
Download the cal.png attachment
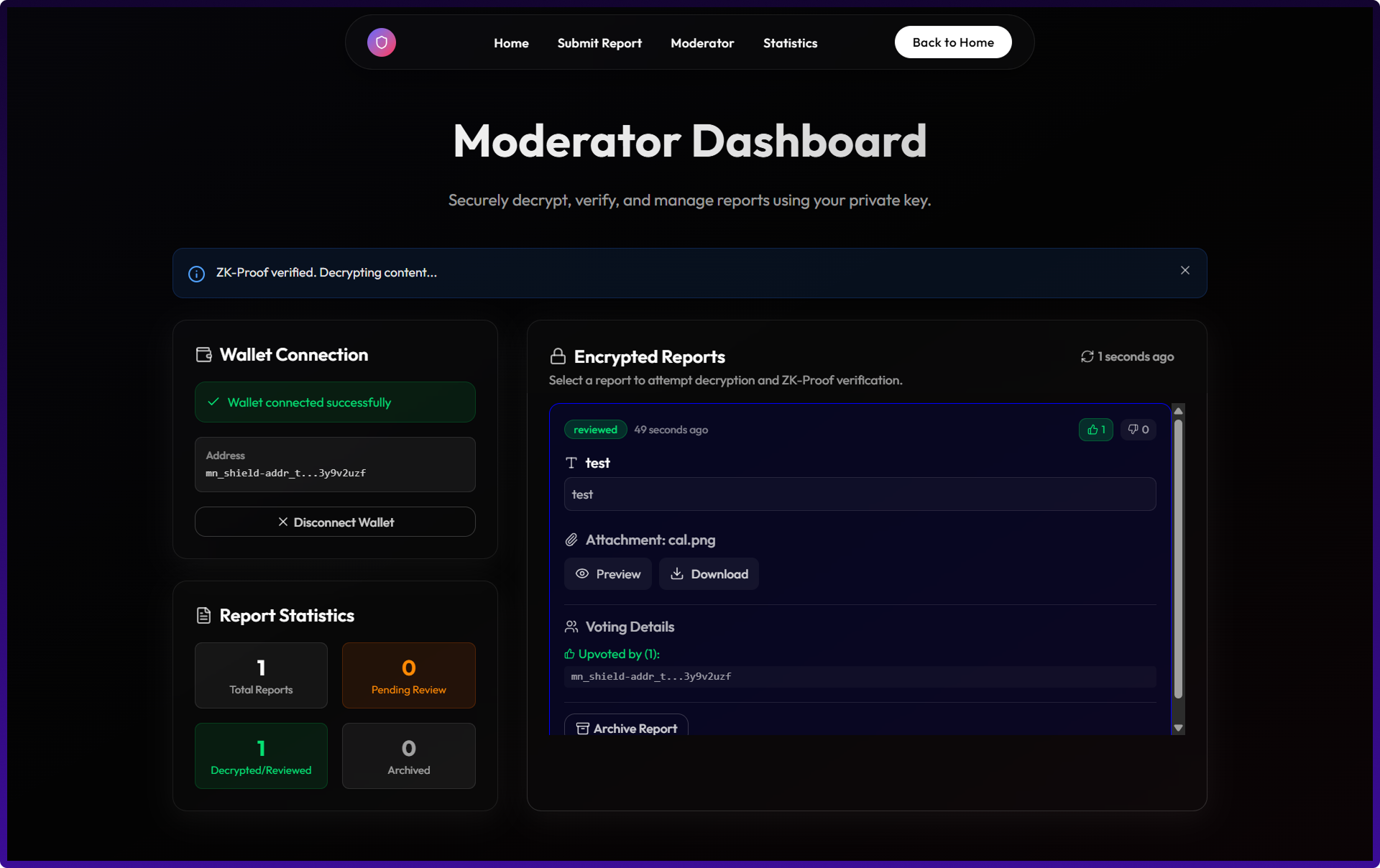click(x=709, y=574)
